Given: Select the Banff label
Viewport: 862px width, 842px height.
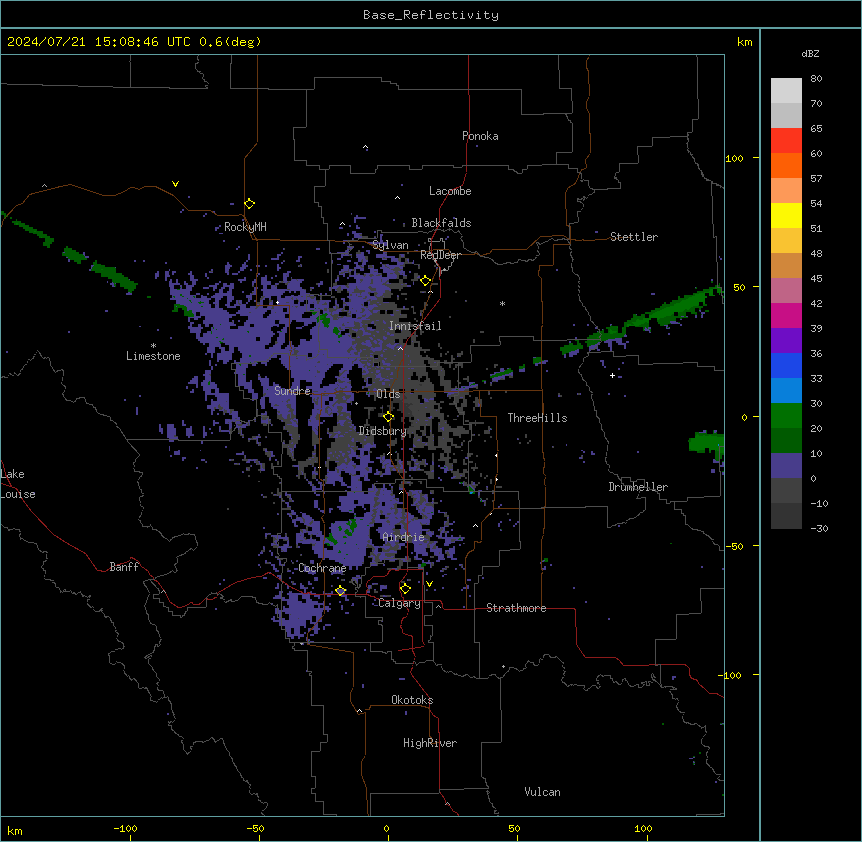Looking at the screenshot, I should click(124, 567).
